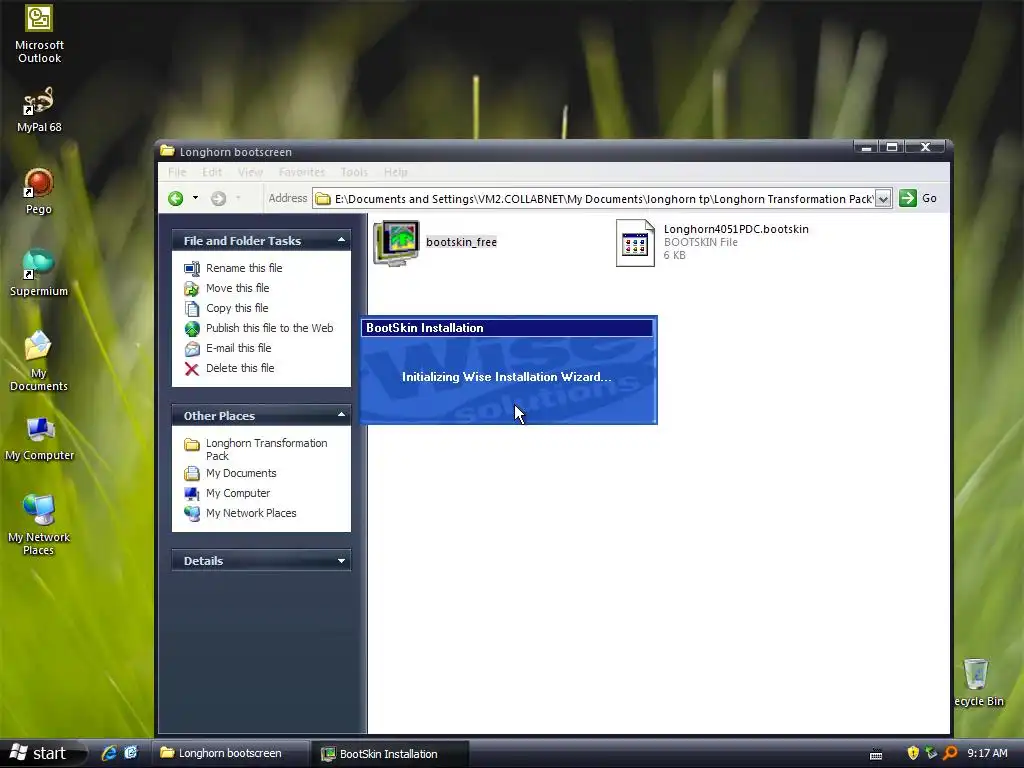Click the network connection tray icon
This screenshot has width=1024, height=768.
(931, 753)
